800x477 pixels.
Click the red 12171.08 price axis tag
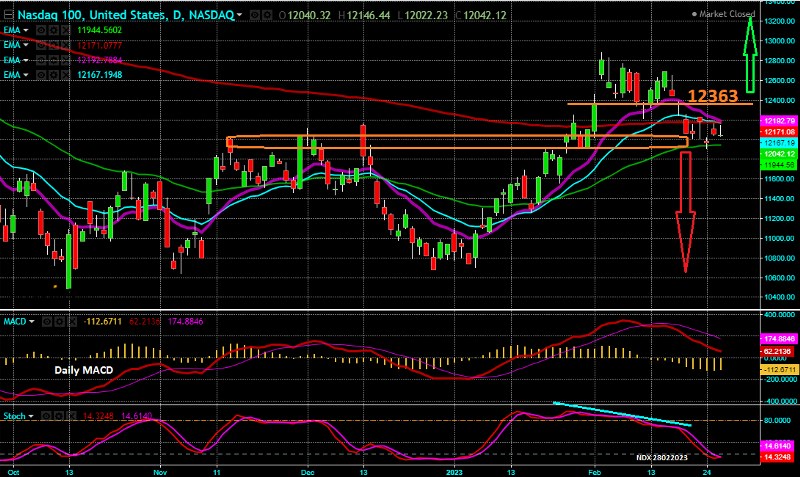pos(779,132)
